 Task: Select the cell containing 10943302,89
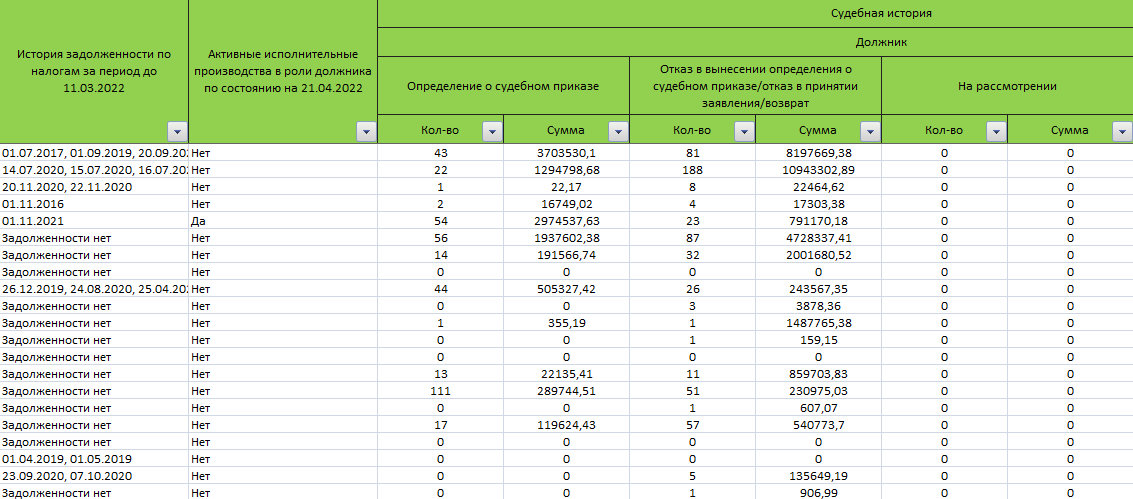818,170
